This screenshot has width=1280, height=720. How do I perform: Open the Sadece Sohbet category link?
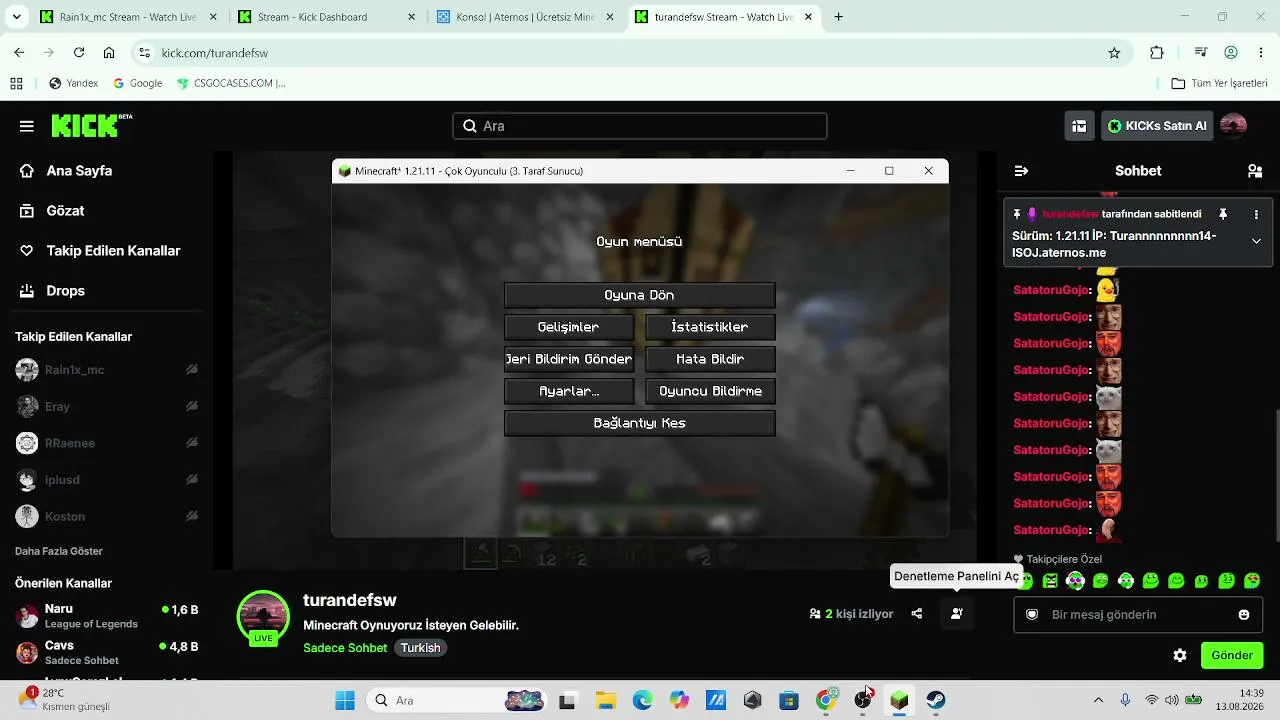345,648
